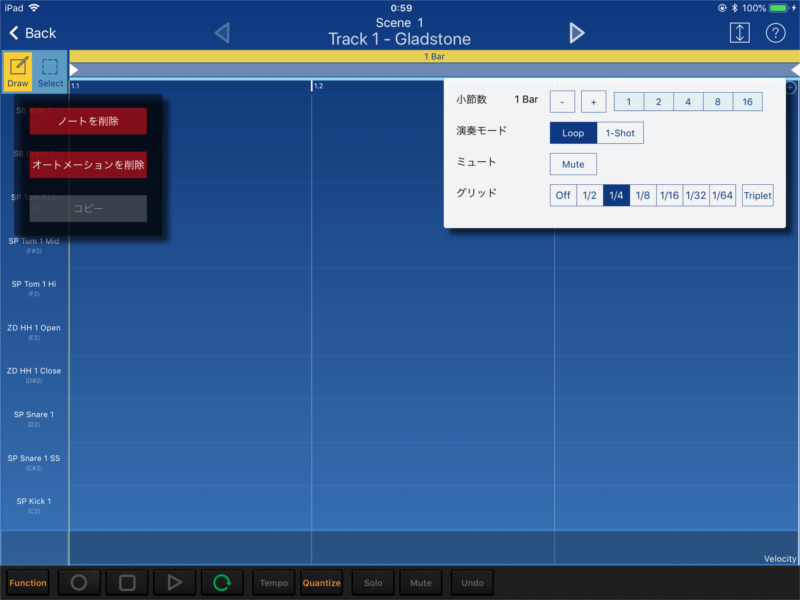Viewport: 800px width, 600px height.
Task: Click the loop start marker triangle
Action: [x=74, y=70]
